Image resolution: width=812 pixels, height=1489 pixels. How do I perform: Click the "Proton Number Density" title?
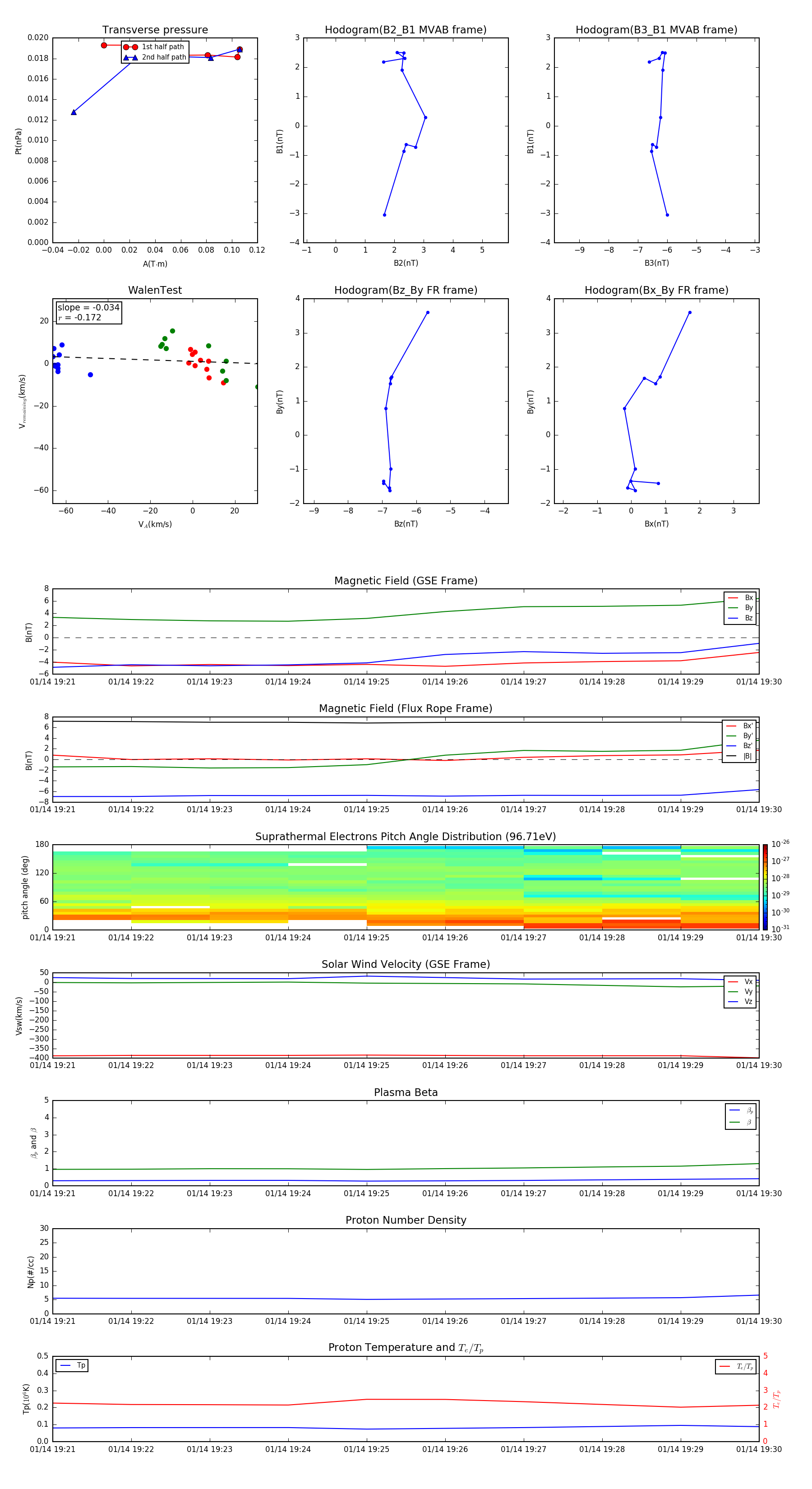[406, 1221]
